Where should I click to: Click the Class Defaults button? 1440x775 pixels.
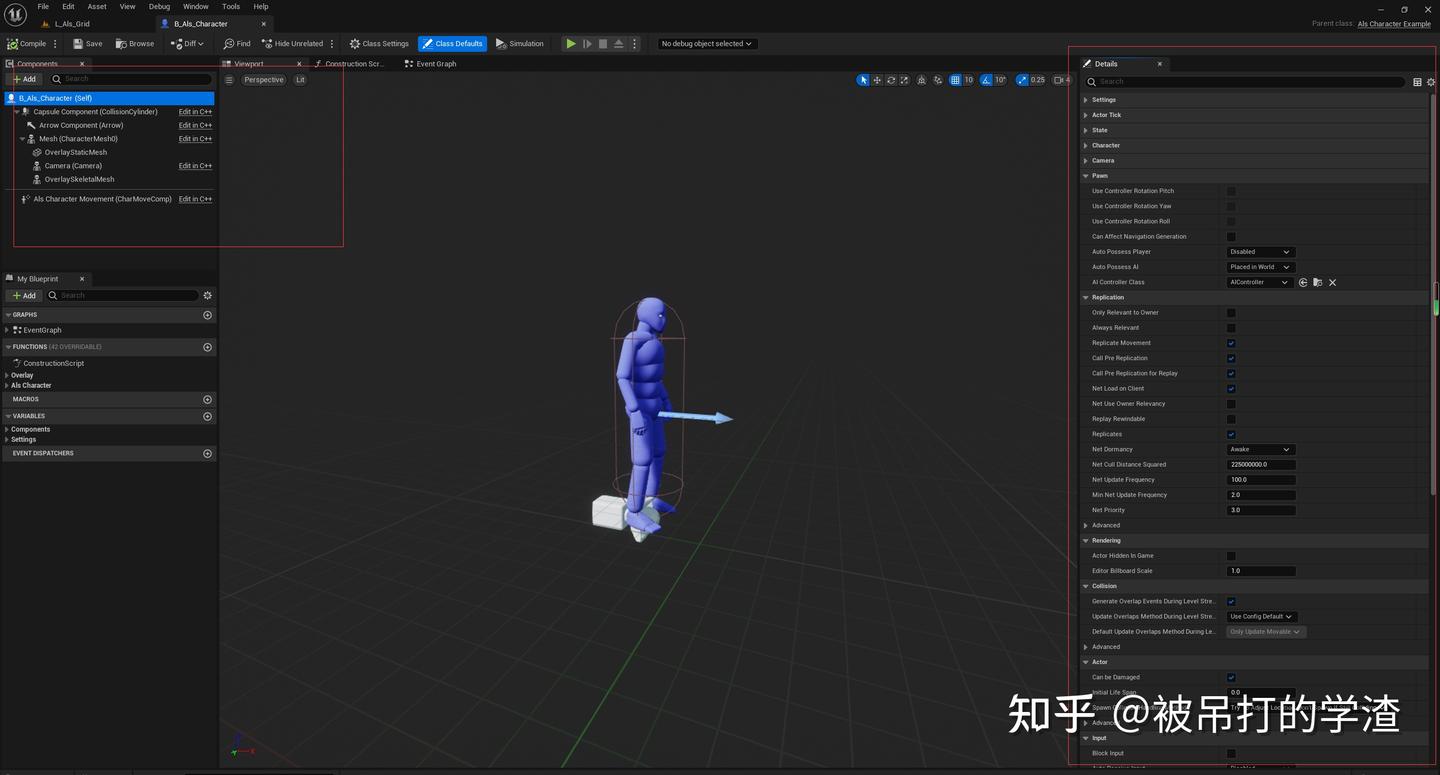(452, 43)
